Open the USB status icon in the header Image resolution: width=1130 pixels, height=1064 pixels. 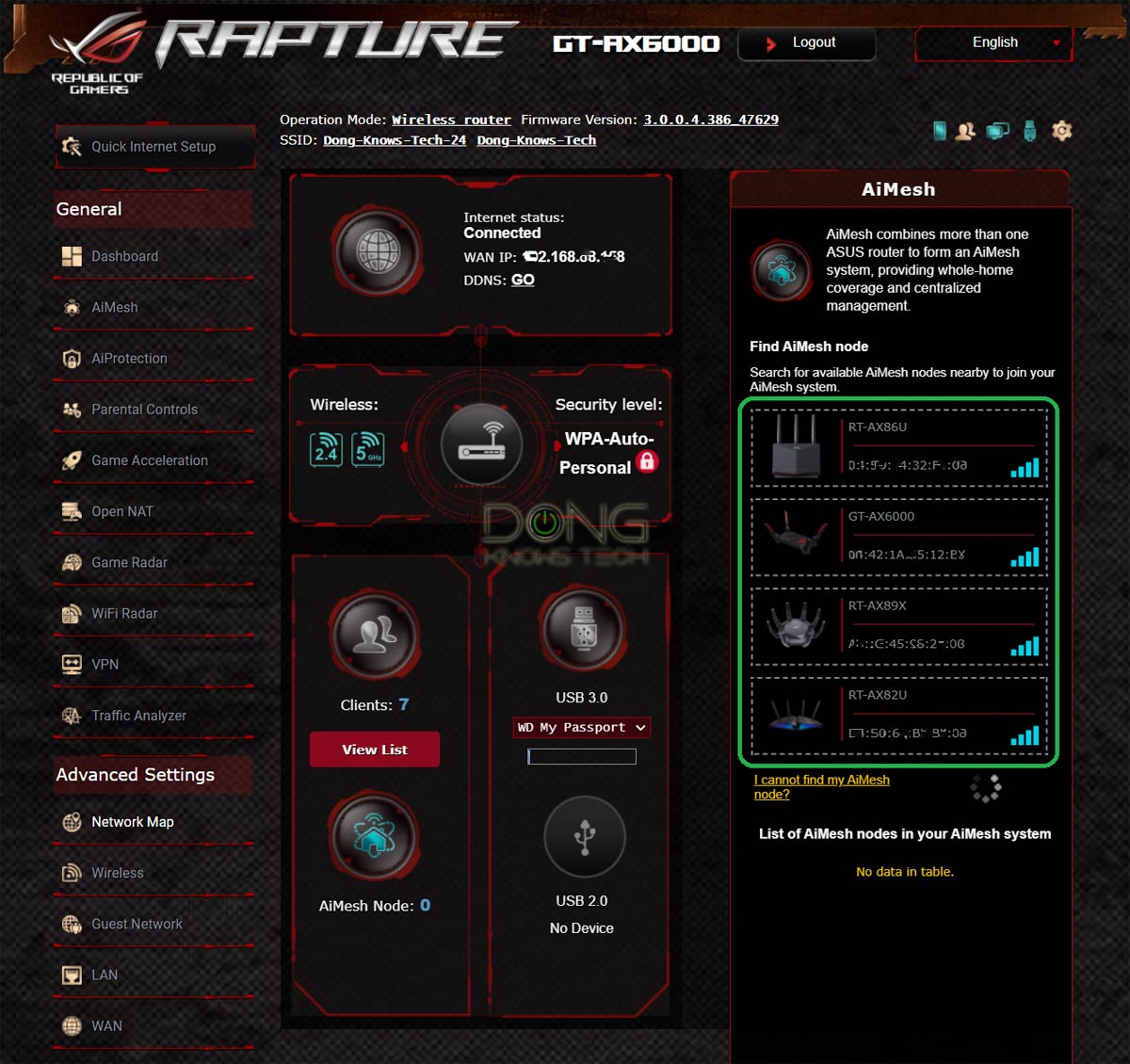click(1030, 131)
